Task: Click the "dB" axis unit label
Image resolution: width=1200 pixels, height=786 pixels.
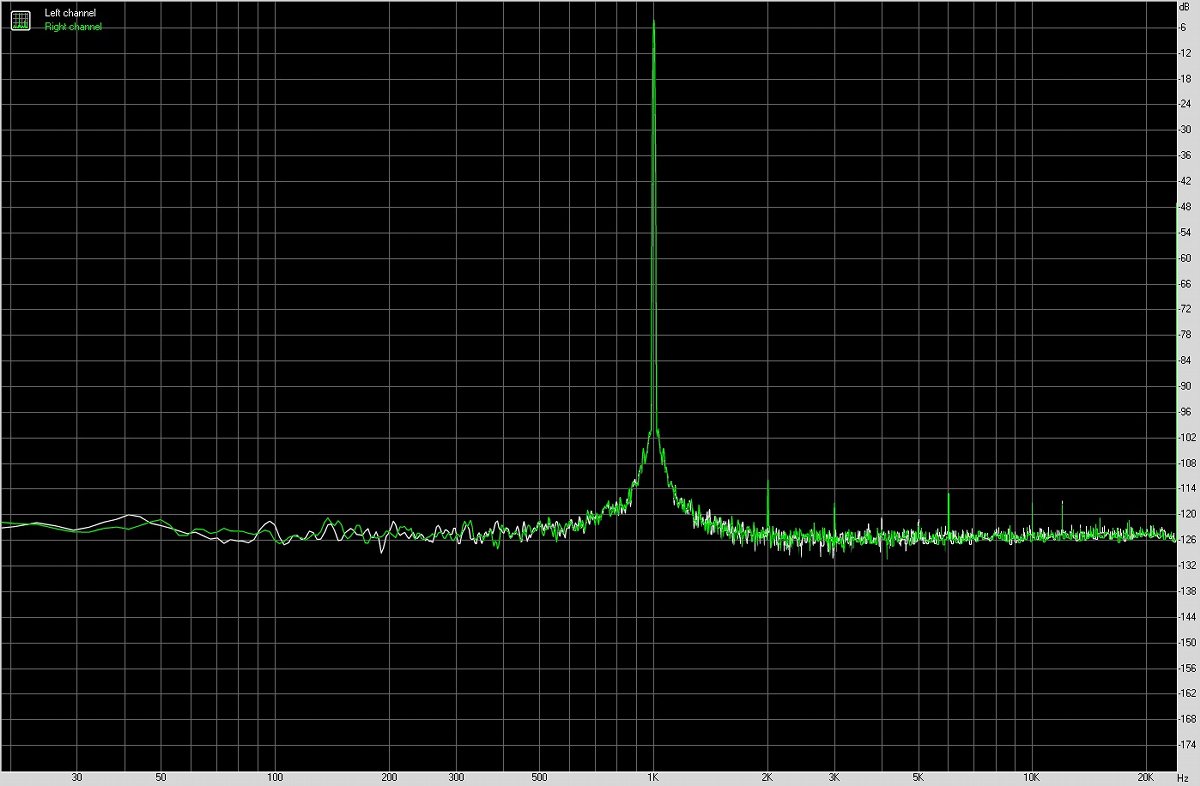Action: tap(1185, 7)
